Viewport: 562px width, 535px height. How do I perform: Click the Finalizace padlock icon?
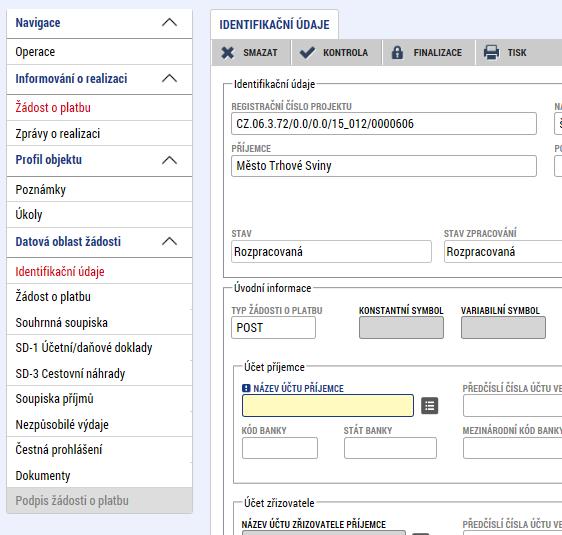coord(397,52)
